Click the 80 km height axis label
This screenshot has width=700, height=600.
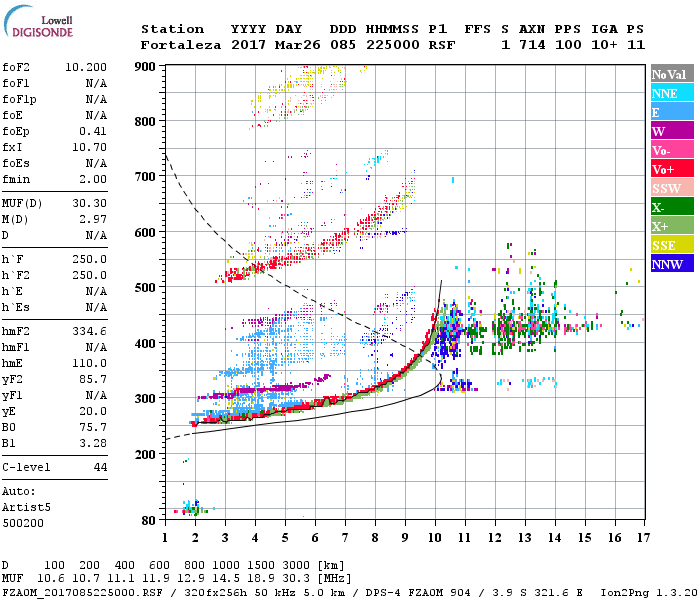coord(148,521)
